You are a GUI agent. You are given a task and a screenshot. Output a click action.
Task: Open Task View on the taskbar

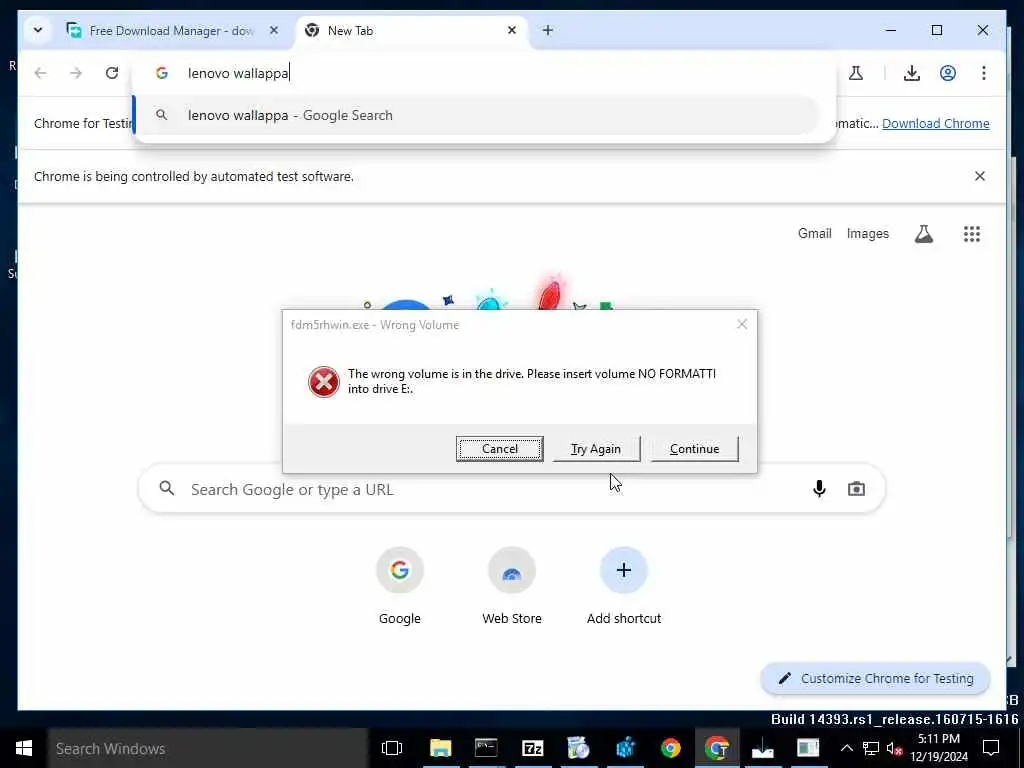pos(392,748)
